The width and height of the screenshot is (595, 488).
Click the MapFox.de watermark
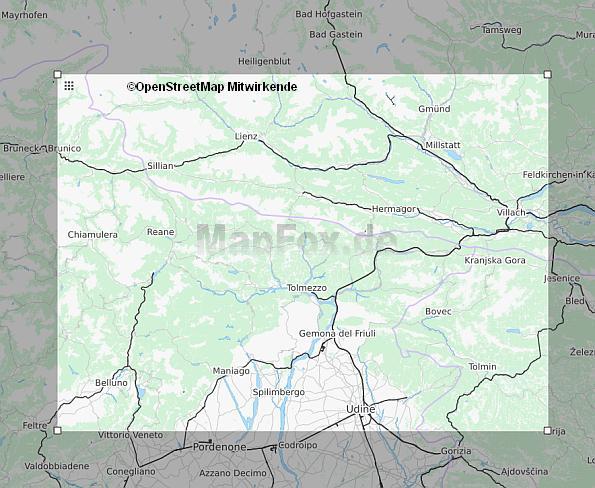point(296,239)
